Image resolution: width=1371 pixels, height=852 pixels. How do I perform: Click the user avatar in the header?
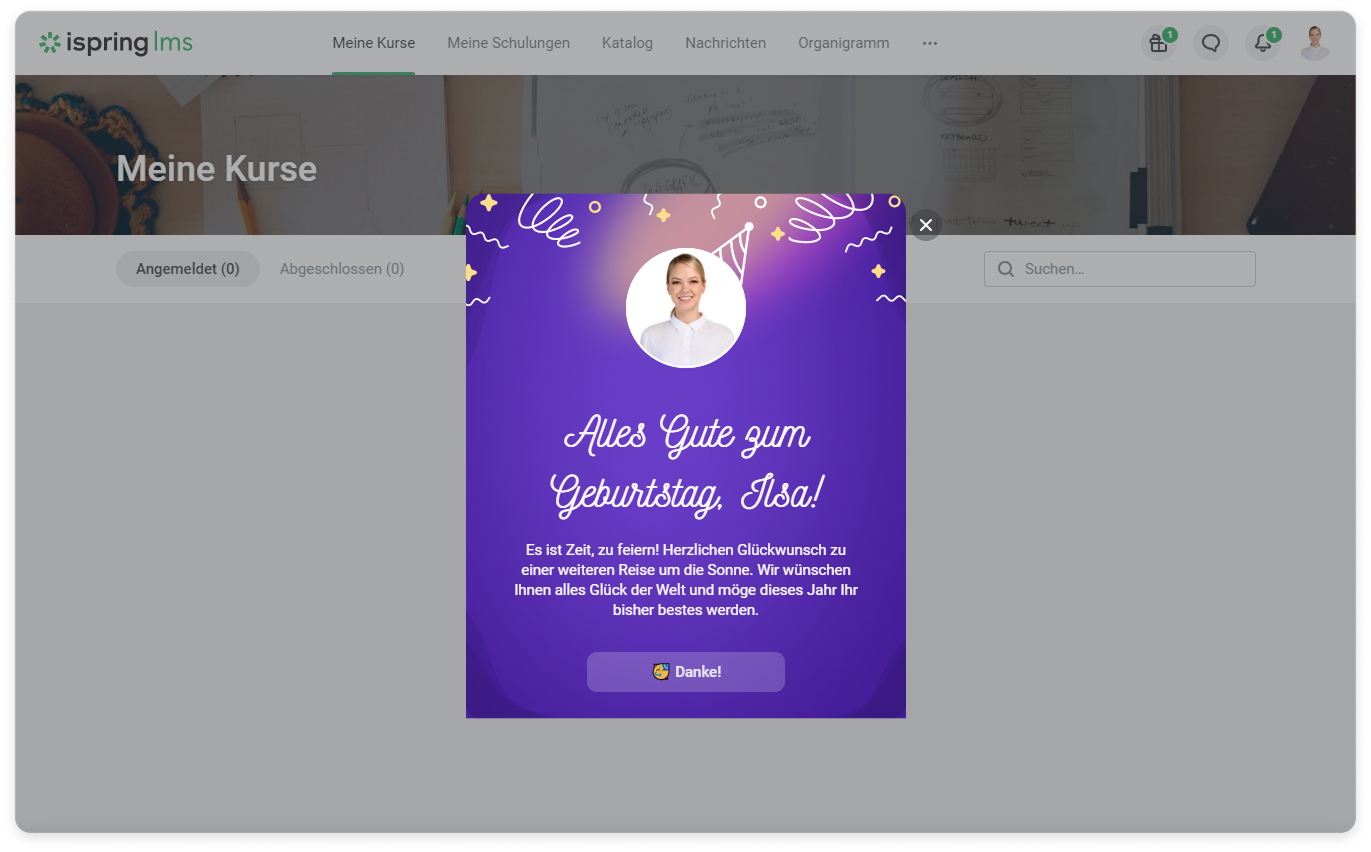point(1314,43)
